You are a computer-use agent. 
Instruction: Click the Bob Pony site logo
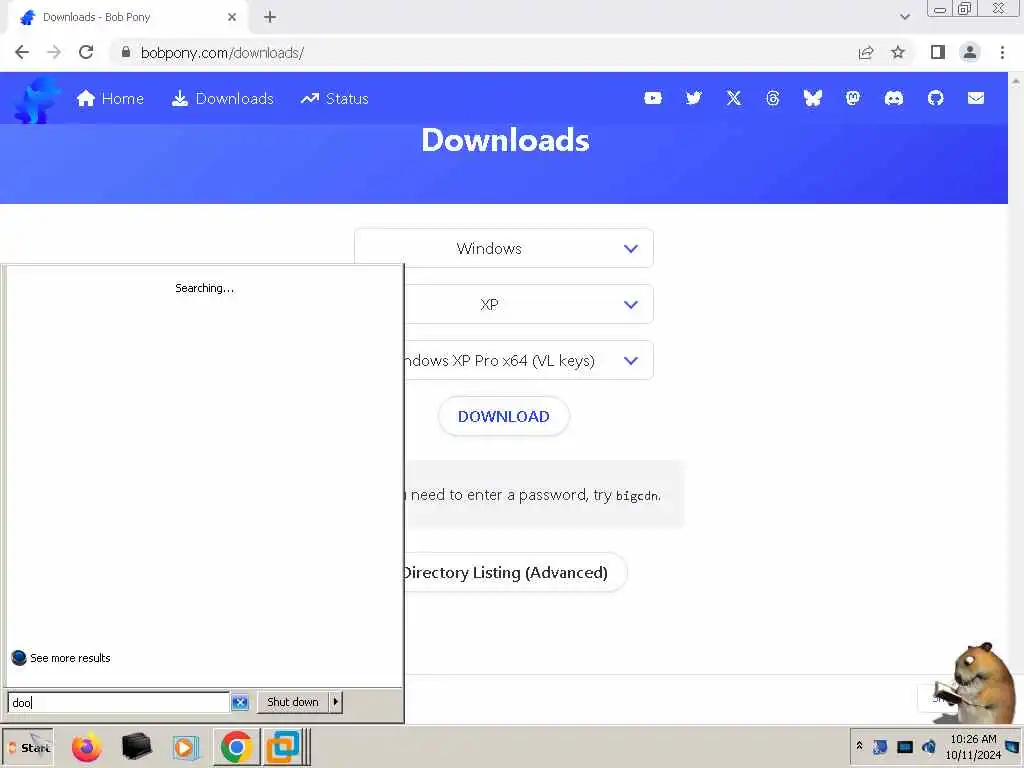point(37,99)
